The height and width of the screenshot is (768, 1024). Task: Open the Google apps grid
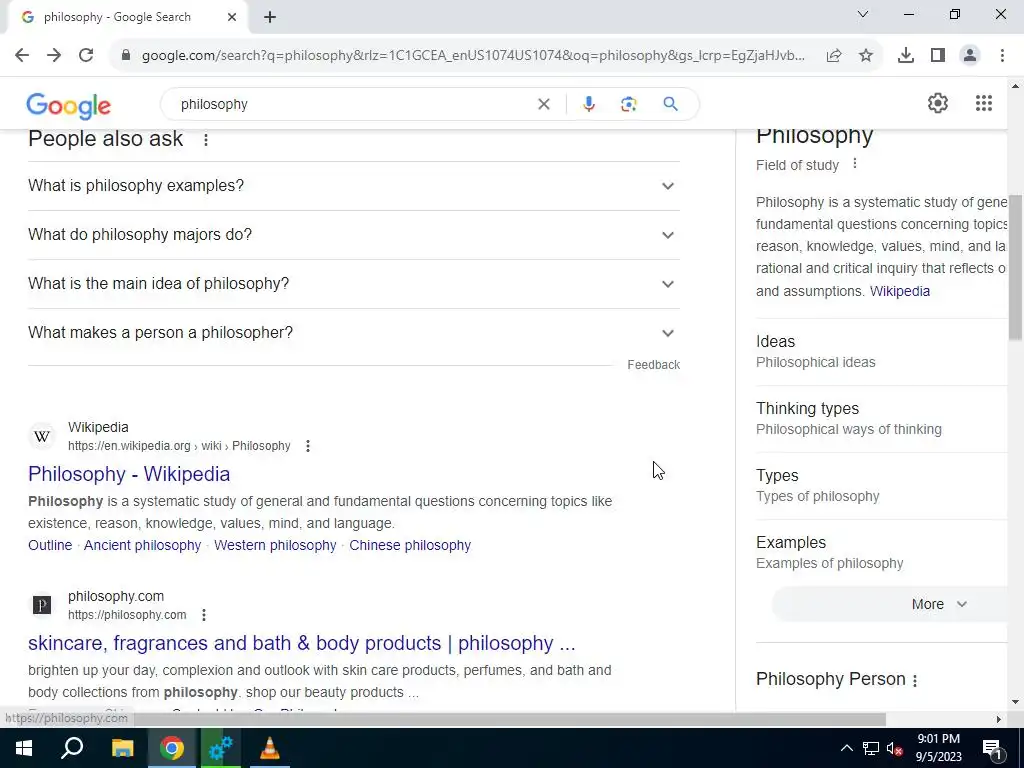[x=984, y=103]
